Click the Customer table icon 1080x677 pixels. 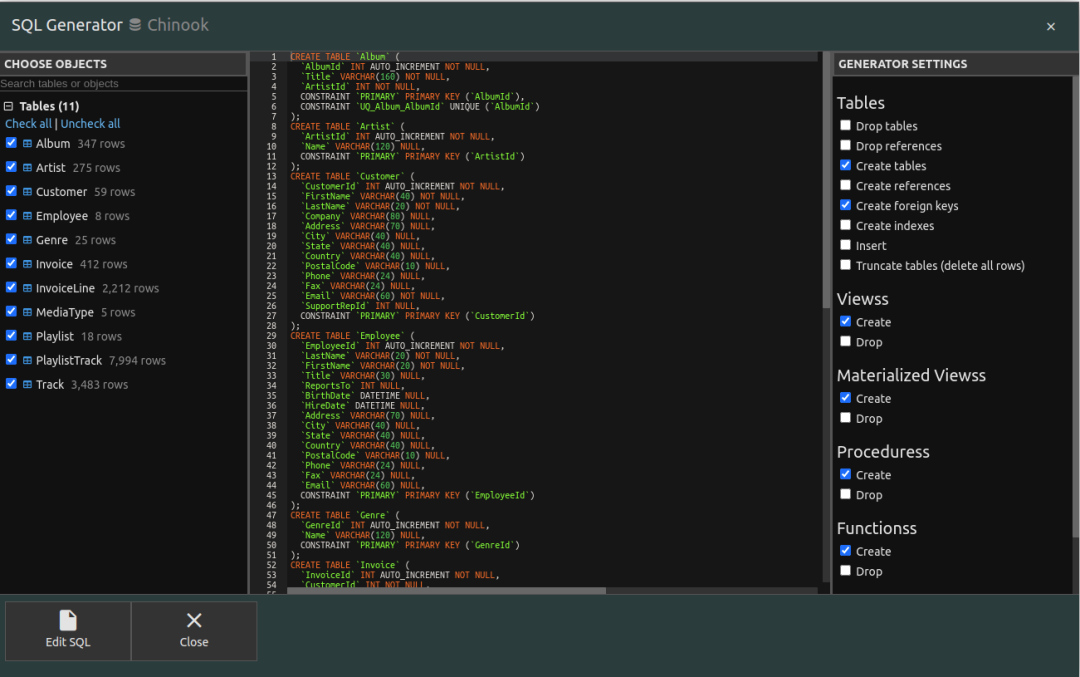27,192
